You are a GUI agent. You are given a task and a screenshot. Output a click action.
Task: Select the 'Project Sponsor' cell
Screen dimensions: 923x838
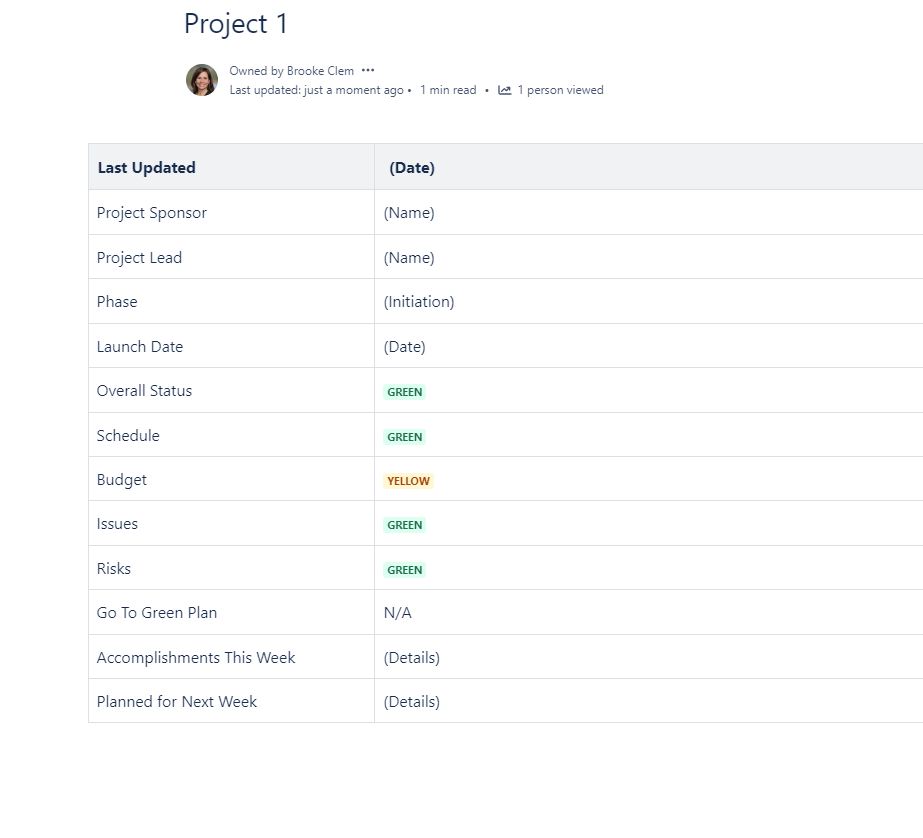click(231, 212)
